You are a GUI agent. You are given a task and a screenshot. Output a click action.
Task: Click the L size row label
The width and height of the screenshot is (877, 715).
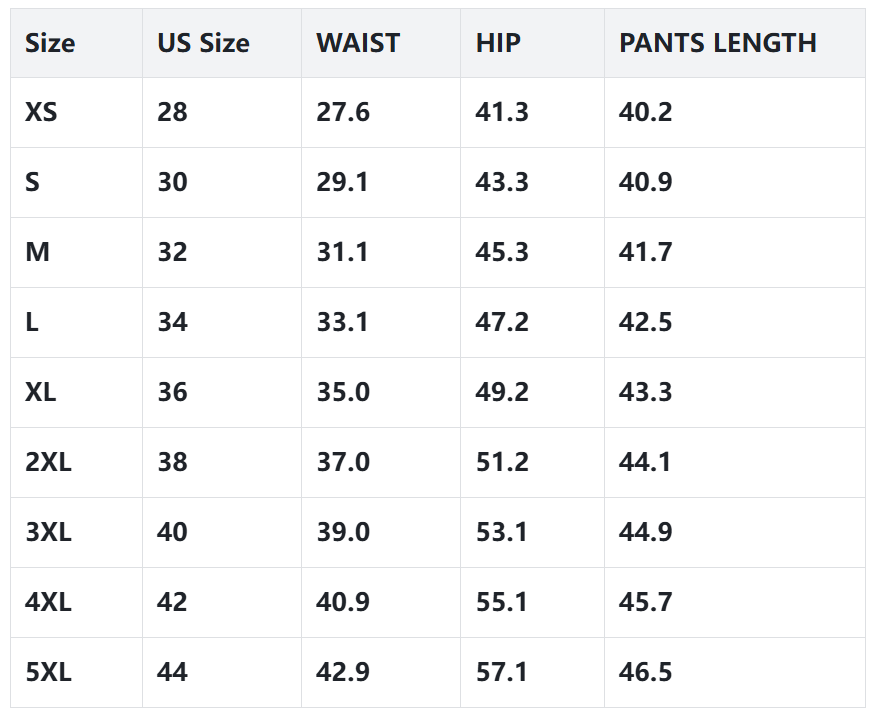coord(32,322)
